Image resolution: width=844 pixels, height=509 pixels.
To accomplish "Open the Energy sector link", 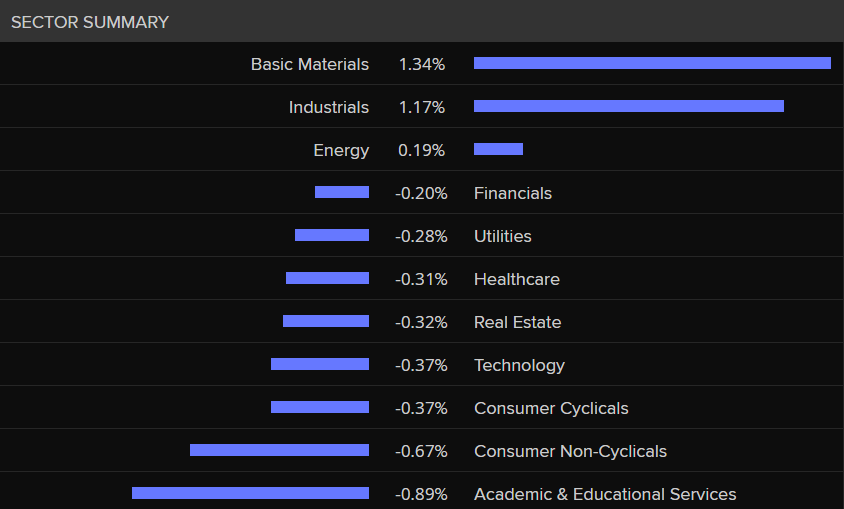I will [x=341, y=150].
